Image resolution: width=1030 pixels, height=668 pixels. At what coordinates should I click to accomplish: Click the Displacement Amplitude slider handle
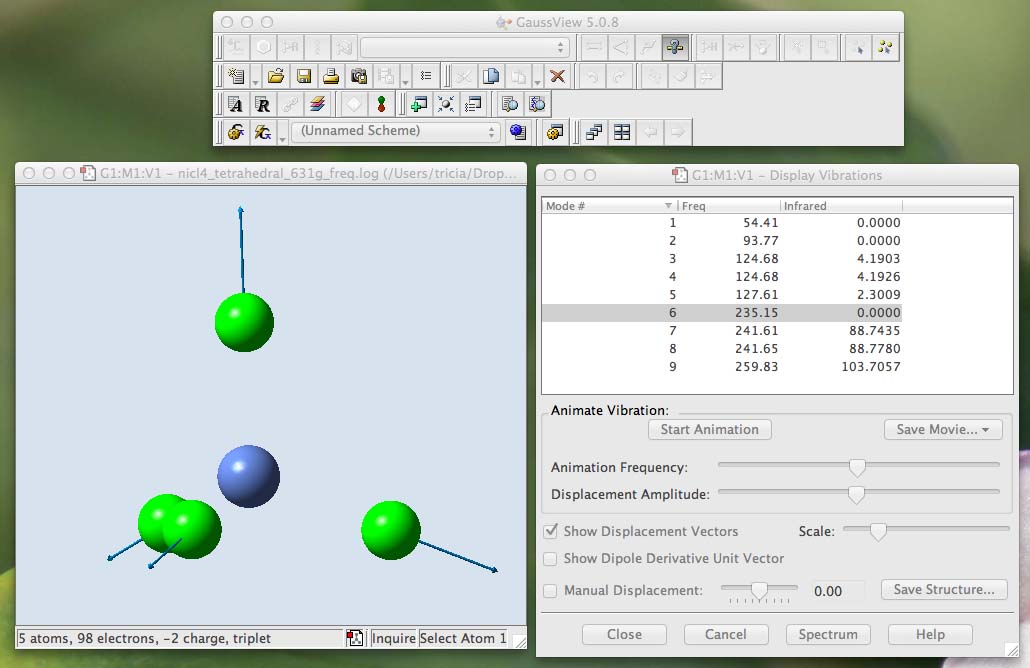click(x=856, y=494)
